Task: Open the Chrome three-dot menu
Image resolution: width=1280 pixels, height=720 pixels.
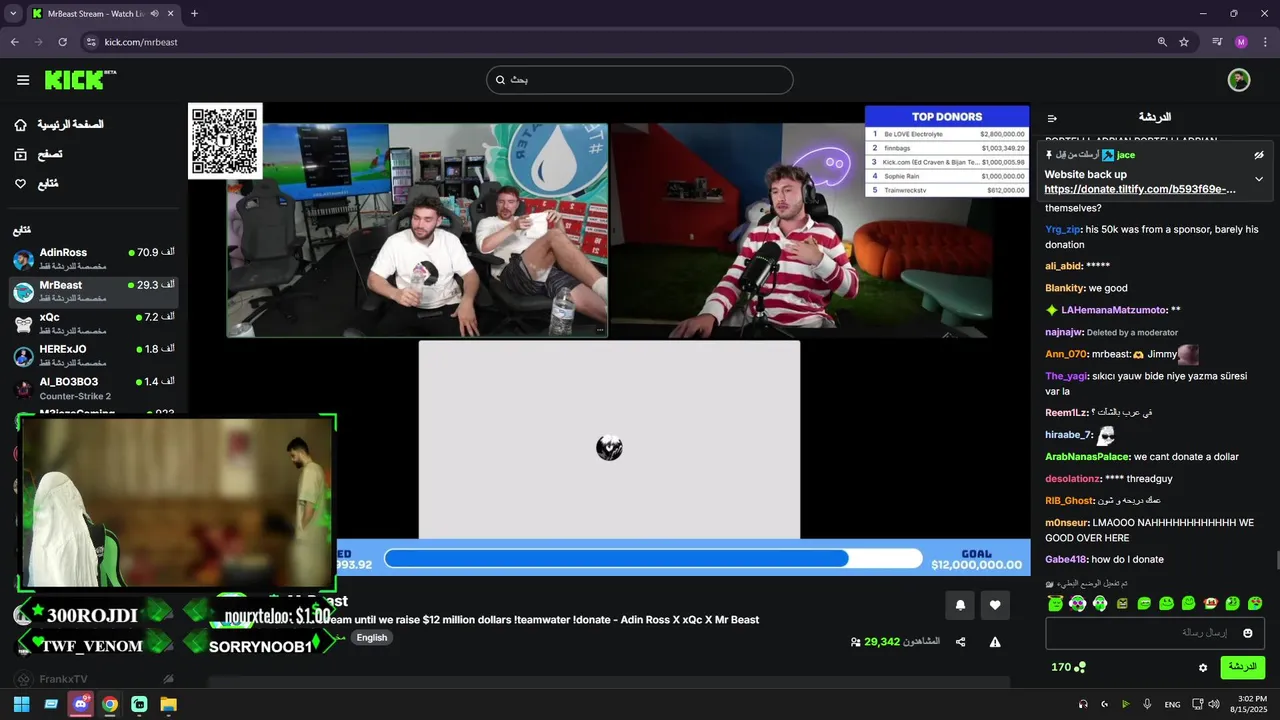Action: [1265, 42]
